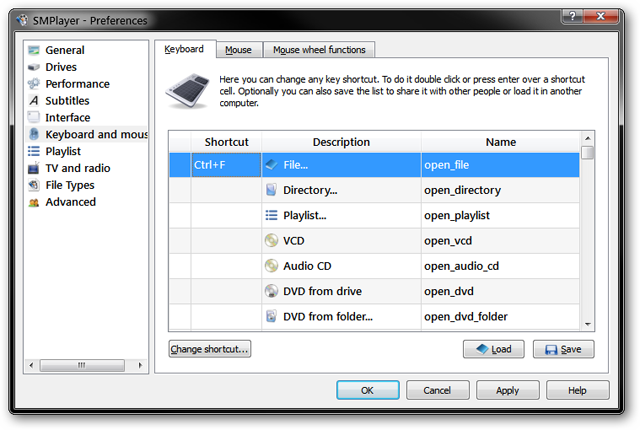This screenshot has width=640, height=430.
Task: Click the File Types icon
Action: tap(34, 185)
